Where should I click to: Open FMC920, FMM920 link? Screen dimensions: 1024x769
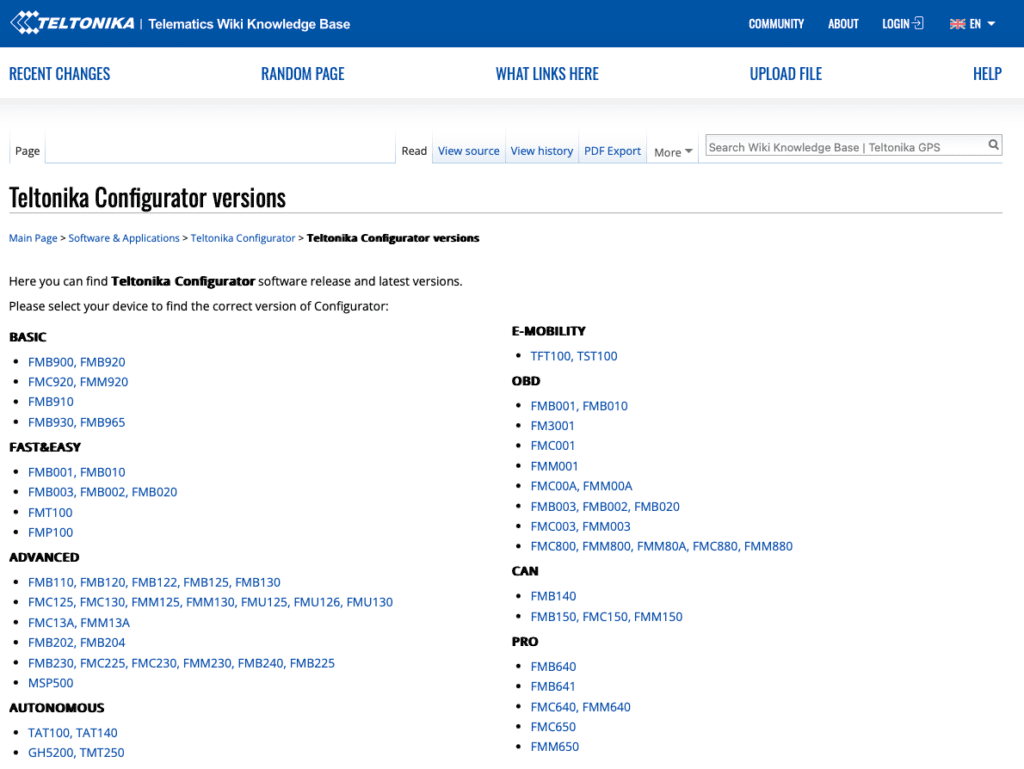78,382
